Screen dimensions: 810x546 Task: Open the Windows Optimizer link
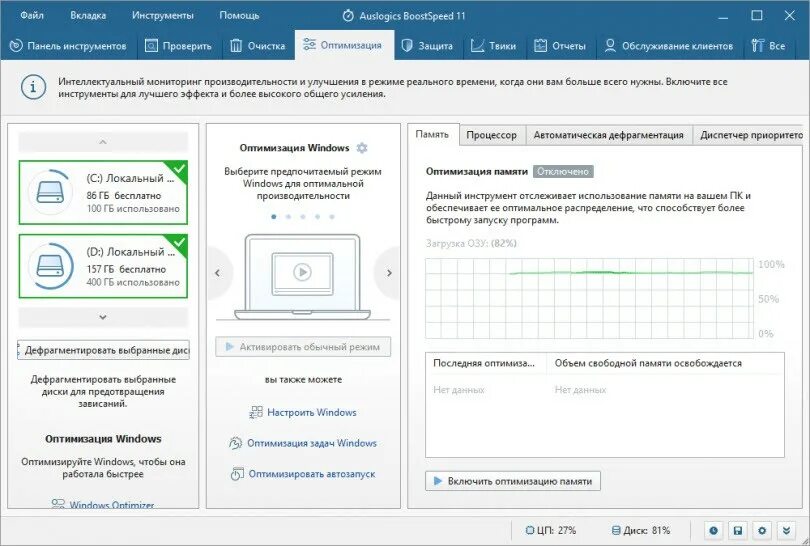point(112,505)
